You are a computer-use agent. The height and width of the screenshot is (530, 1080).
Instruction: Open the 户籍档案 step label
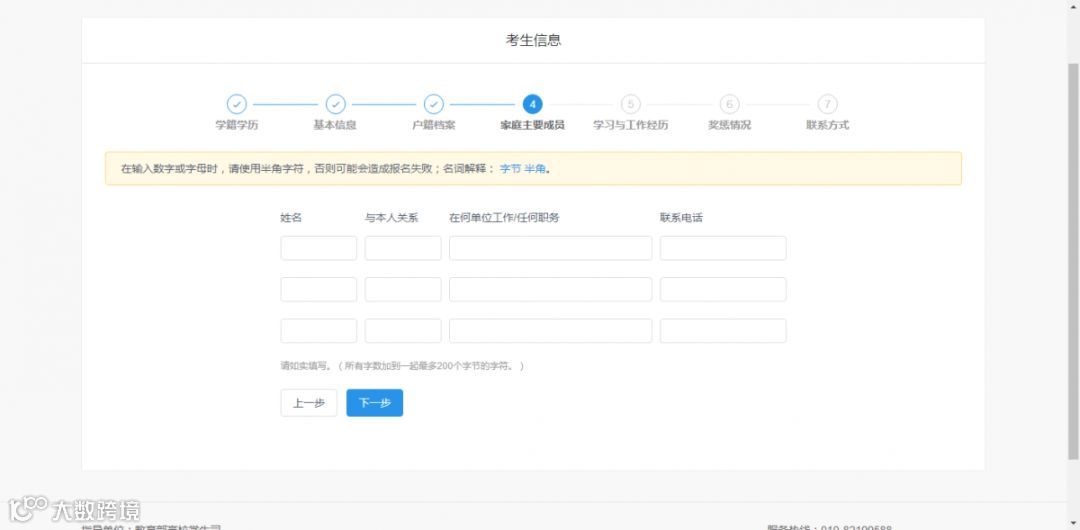coord(433,125)
